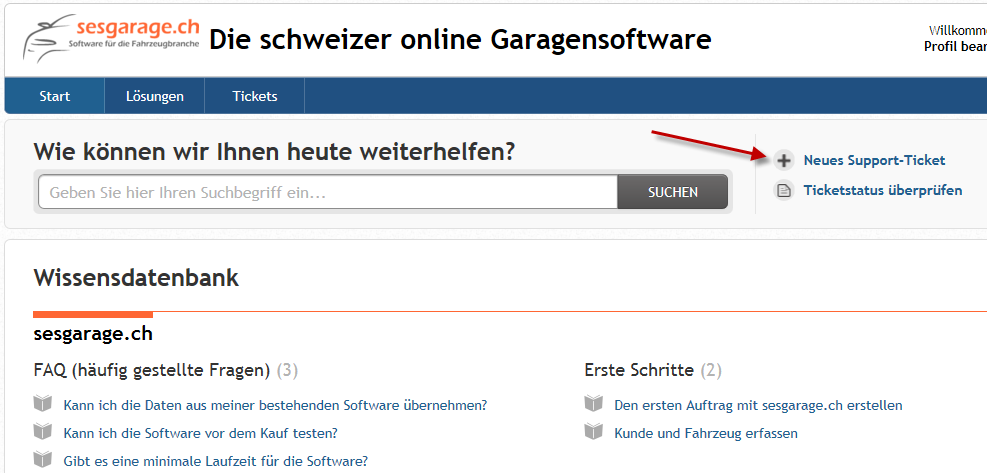Image resolution: width=999 pixels, height=473 pixels.
Task: Open 'Gibt es eine minimale Laufzeit' article
Action: coord(215,460)
